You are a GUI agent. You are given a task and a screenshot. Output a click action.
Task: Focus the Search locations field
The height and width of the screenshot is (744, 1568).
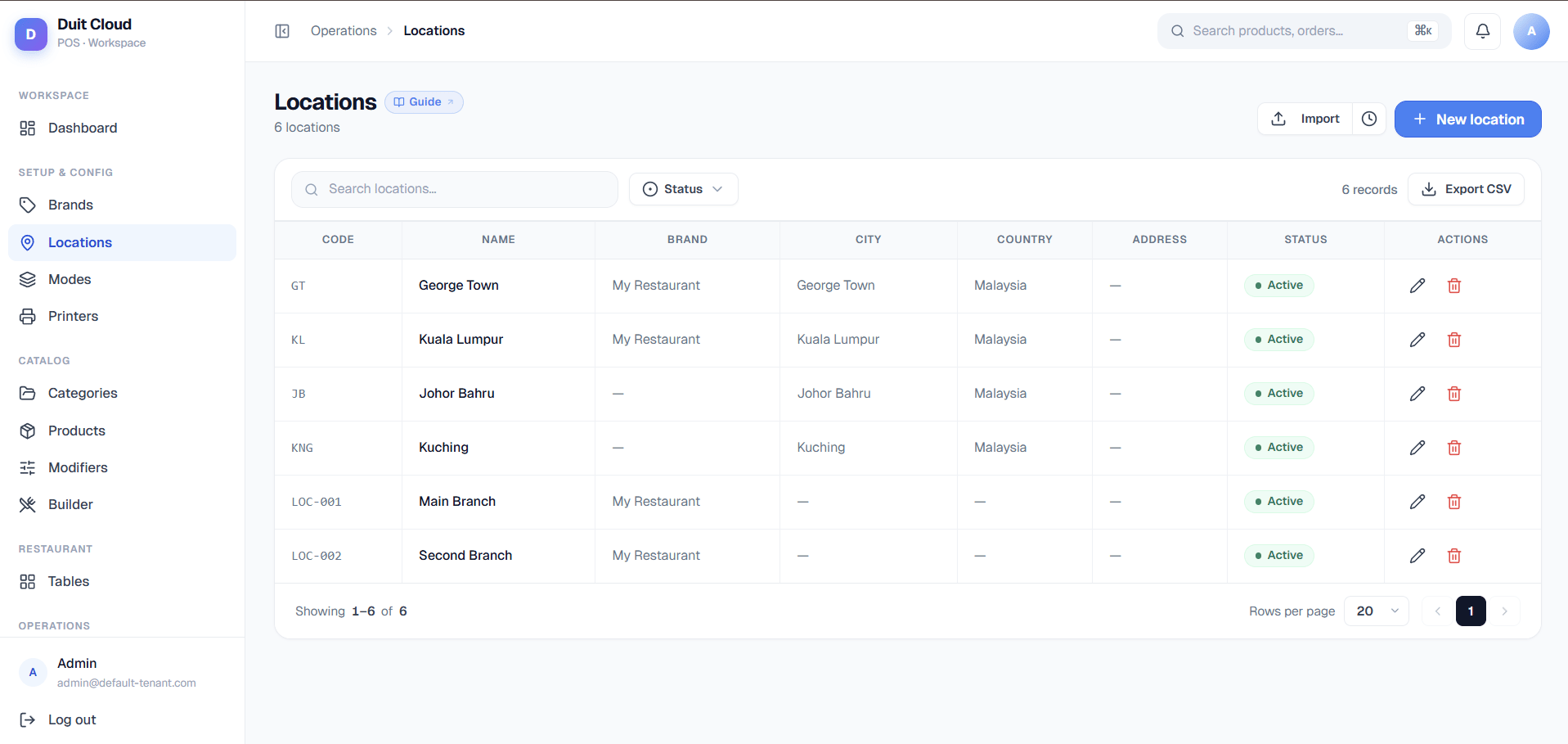455,189
